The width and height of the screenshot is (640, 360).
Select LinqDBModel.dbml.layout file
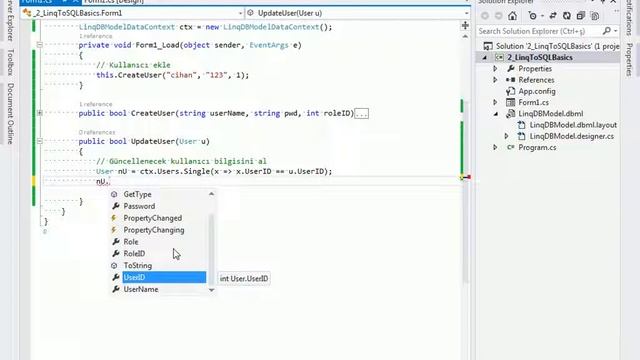pyautogui.click(x=573, y=125)
